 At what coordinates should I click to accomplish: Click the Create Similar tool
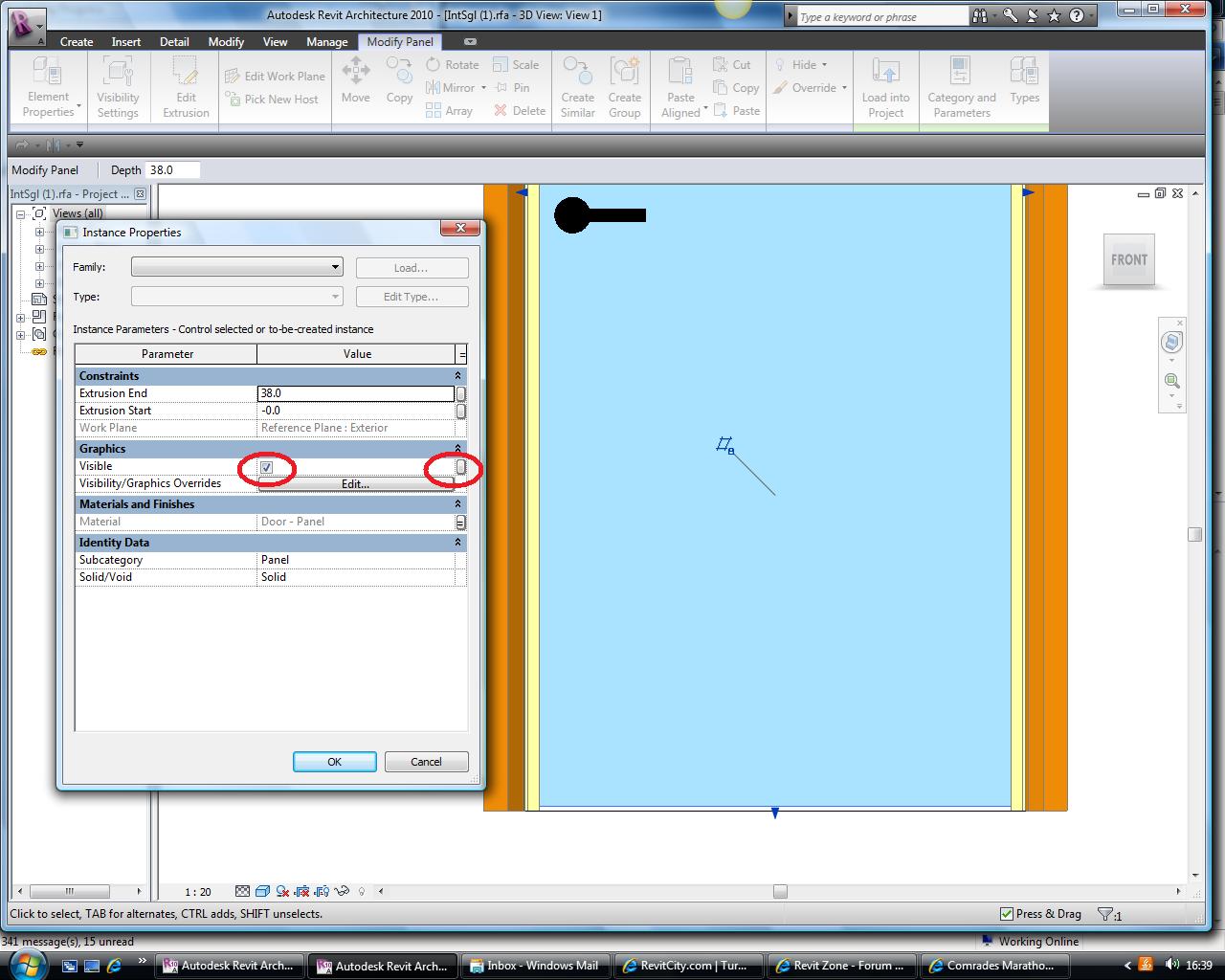577,87
